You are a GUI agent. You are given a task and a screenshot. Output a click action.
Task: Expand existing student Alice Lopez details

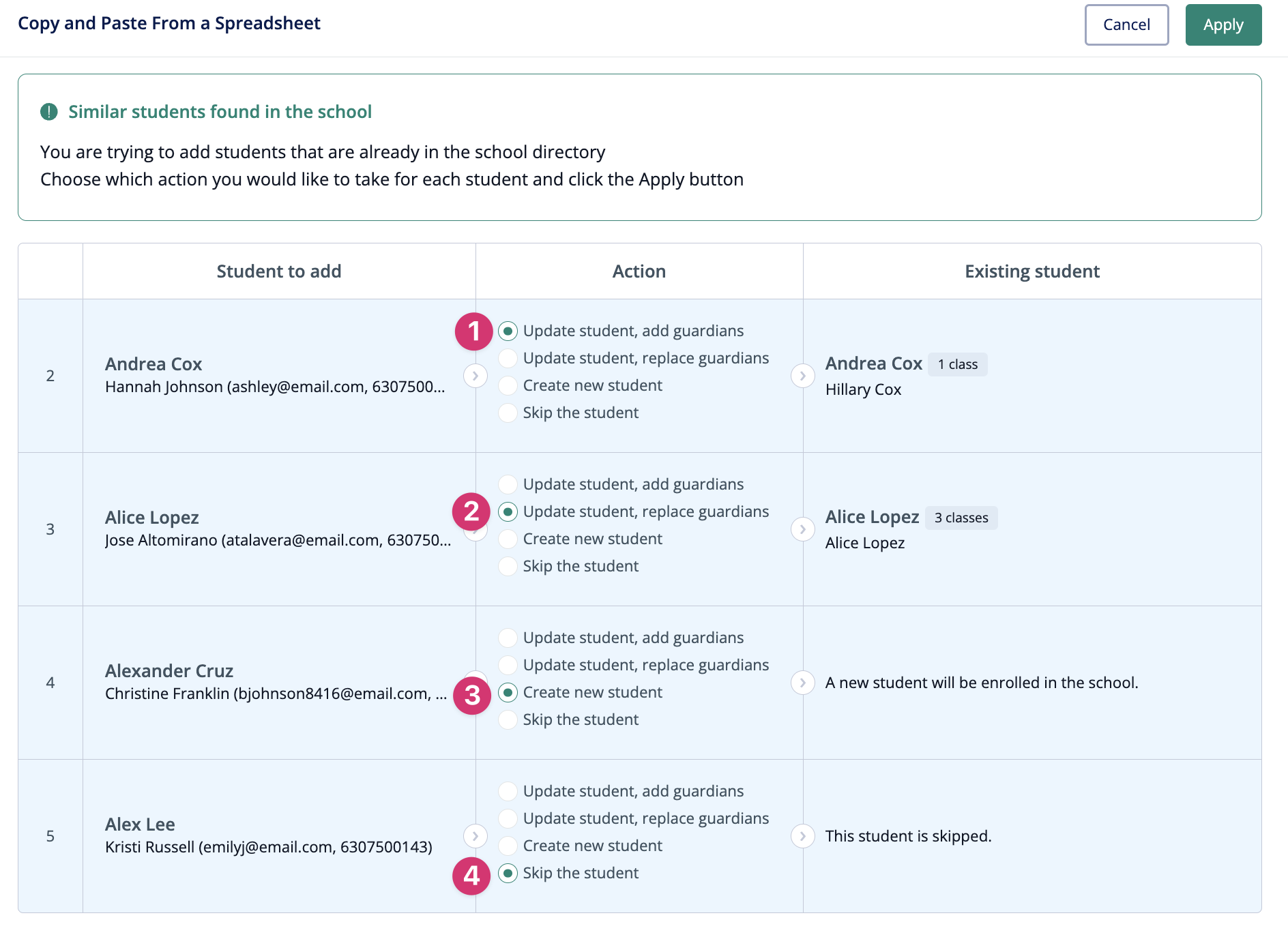(804, 529)
